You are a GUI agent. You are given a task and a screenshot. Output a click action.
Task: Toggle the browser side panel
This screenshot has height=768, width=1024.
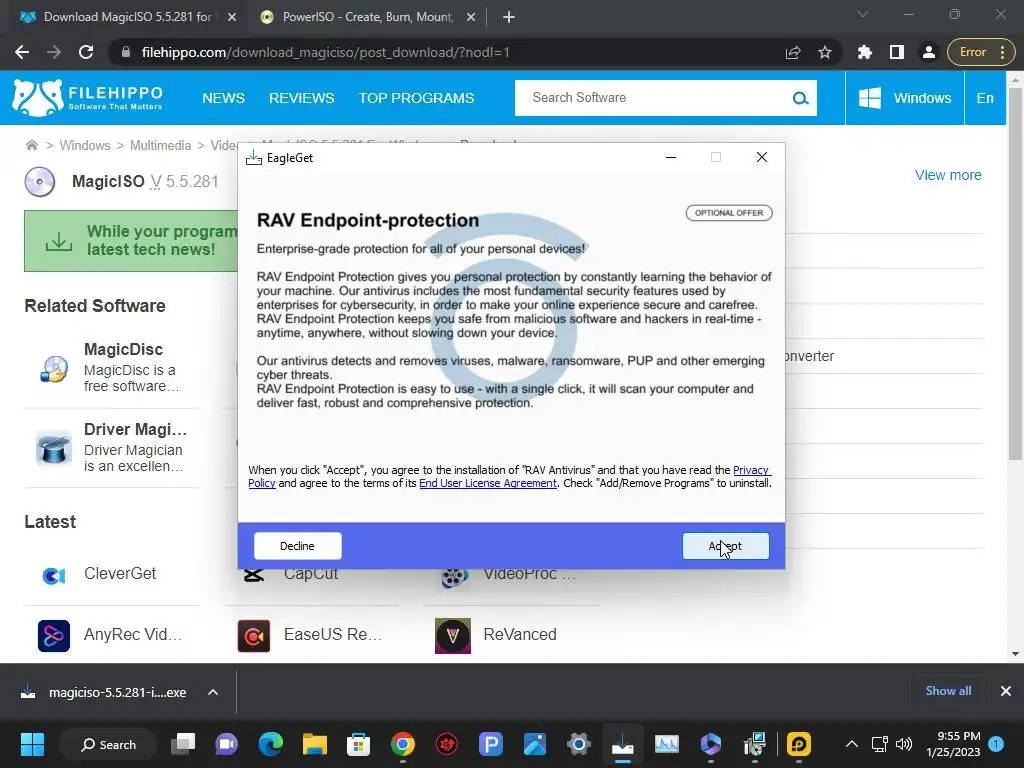pyautogui.click(x=897, y=52)
